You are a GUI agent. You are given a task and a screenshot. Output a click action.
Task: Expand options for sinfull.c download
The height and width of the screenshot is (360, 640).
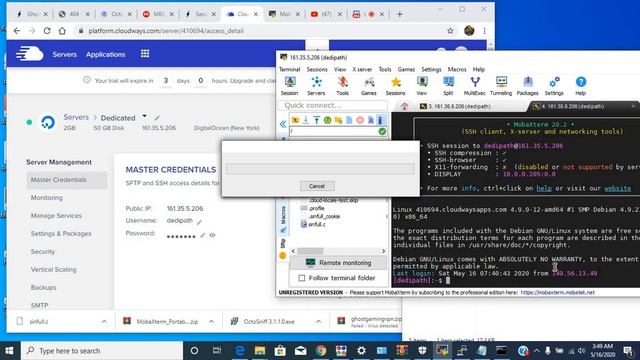(104, 322)
